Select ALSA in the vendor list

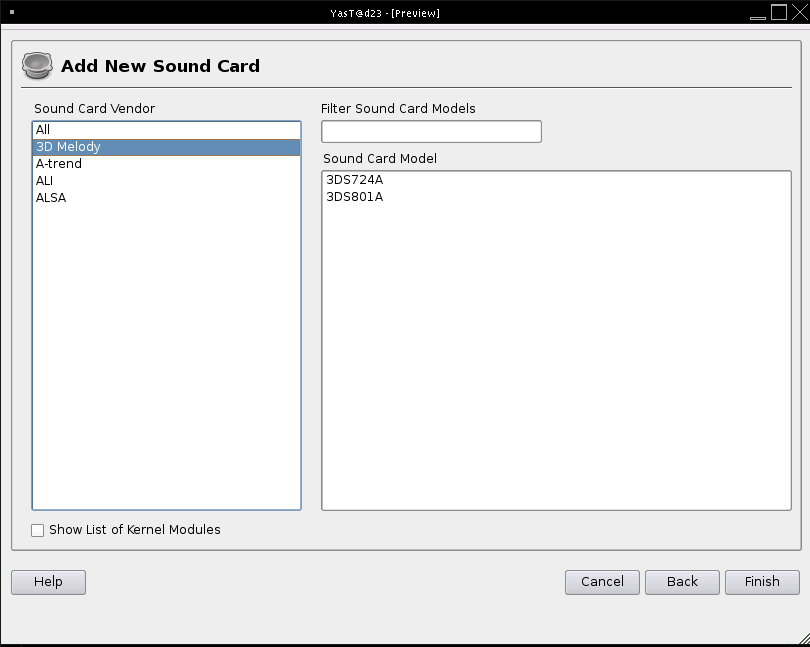coord(51,198)
